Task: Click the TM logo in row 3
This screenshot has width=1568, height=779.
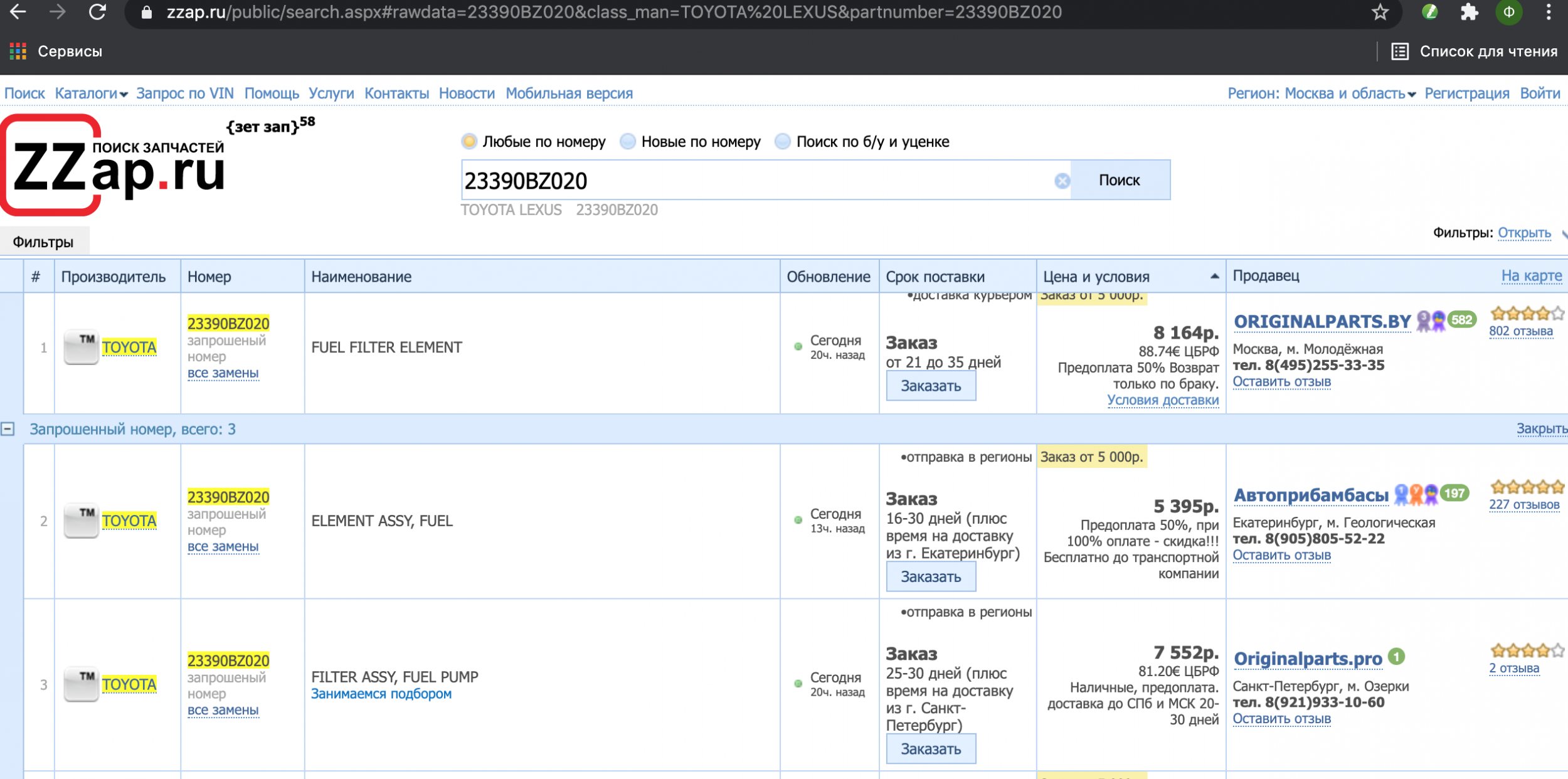Action: coord(81,684)
